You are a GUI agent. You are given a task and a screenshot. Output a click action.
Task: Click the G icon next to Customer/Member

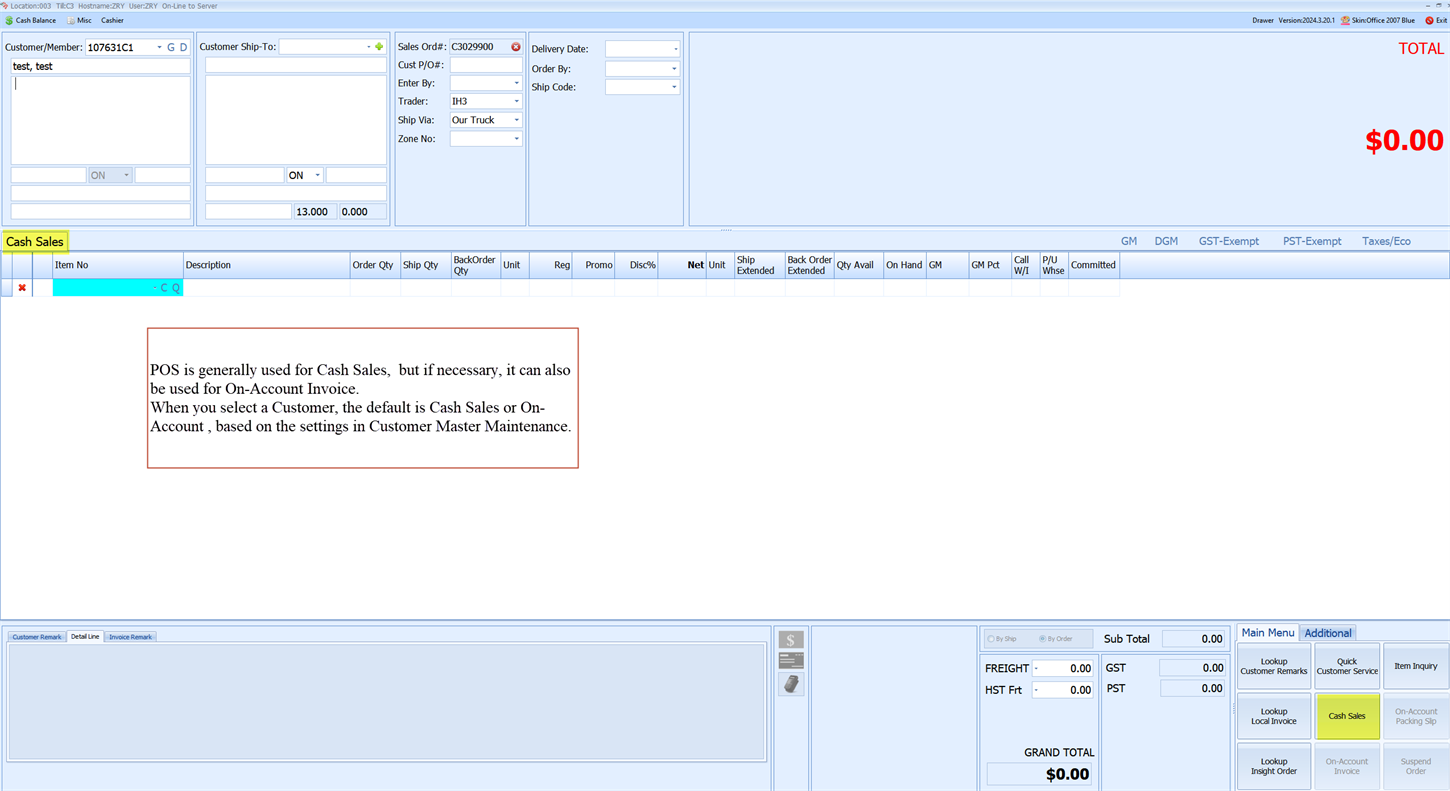click(x=171, y=47)
